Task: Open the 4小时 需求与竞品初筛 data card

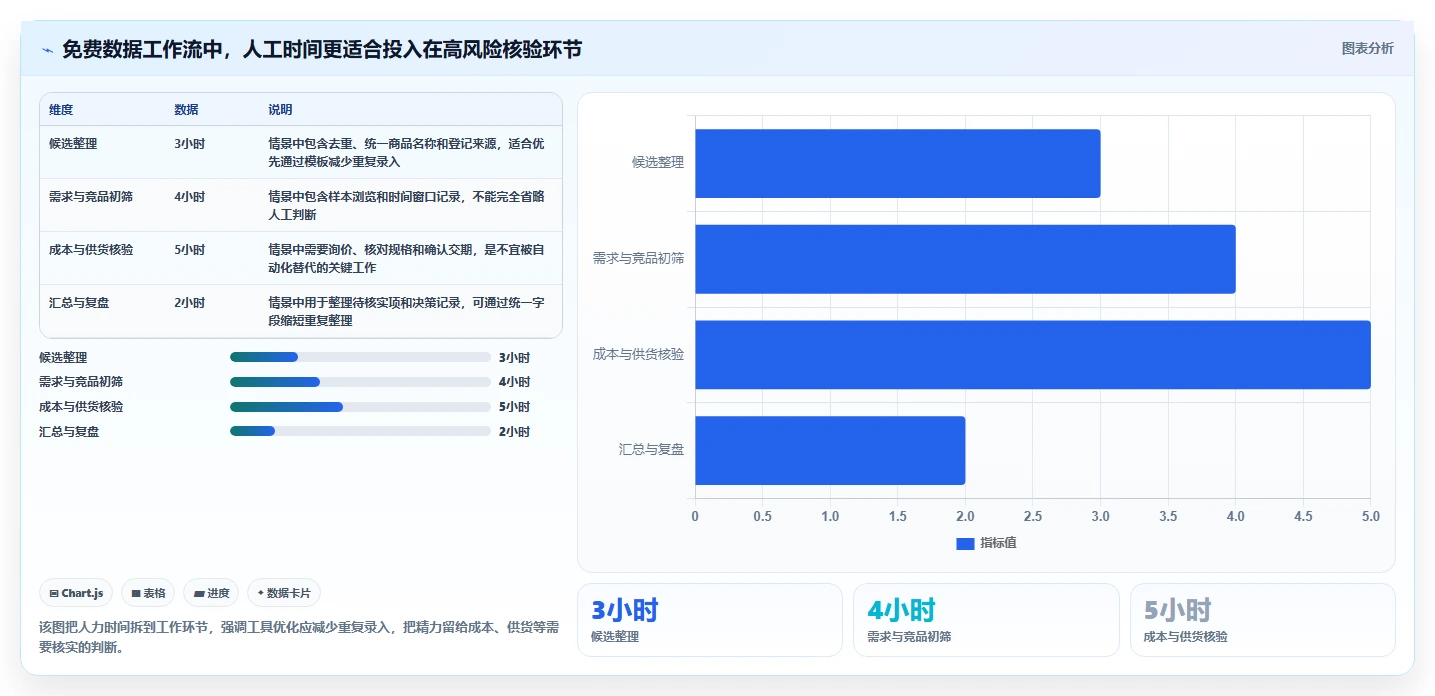Action: [x=986, y=620]
